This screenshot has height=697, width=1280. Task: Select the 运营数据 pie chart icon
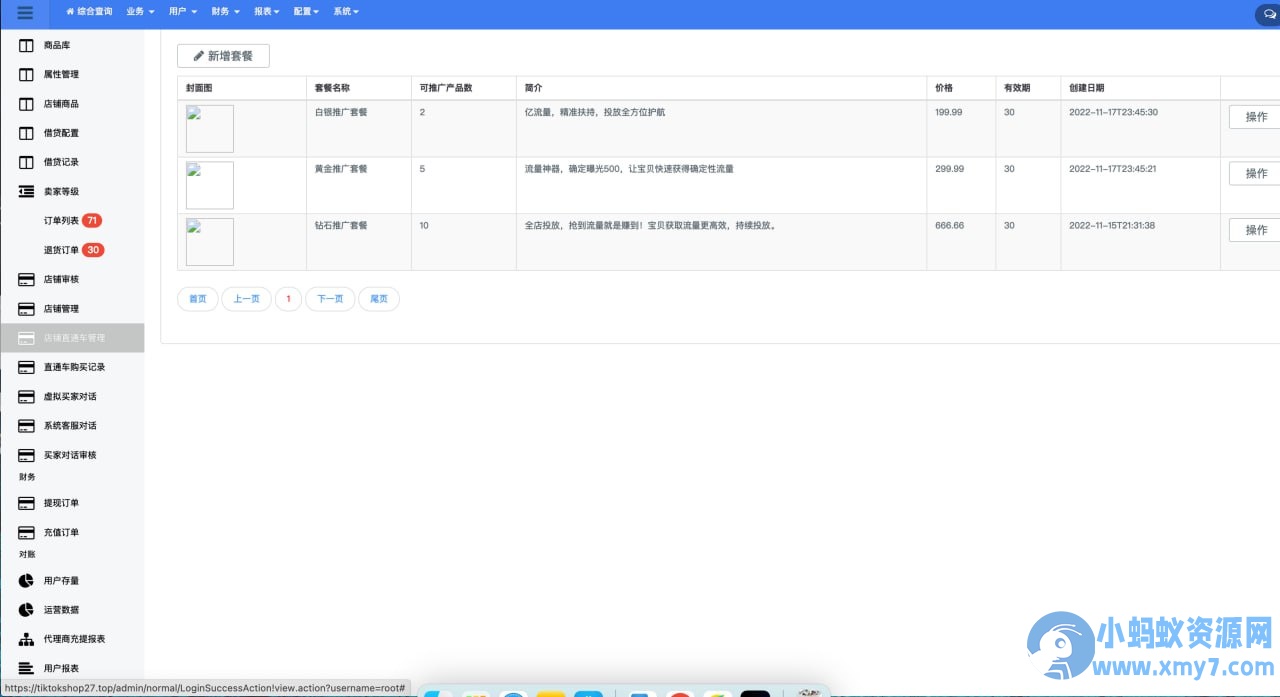click(26, 609)
